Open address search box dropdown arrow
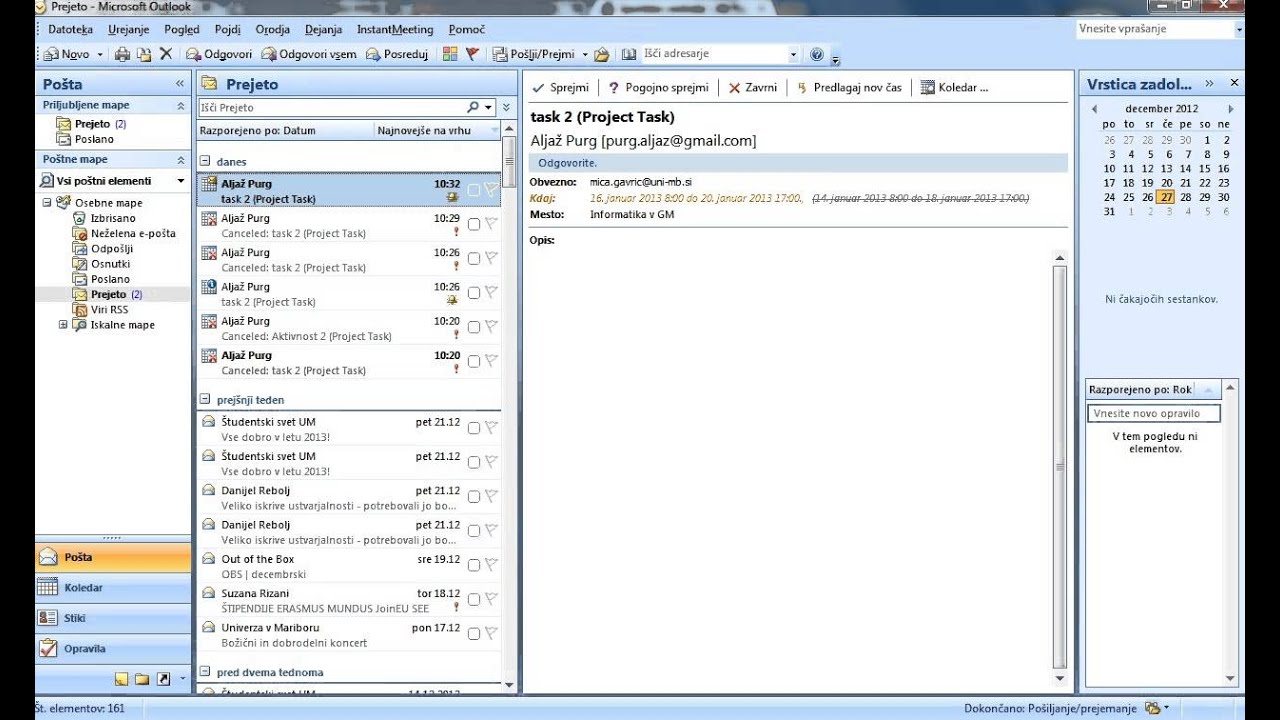This screenshot has width=1280, height=720. point(794,55)
